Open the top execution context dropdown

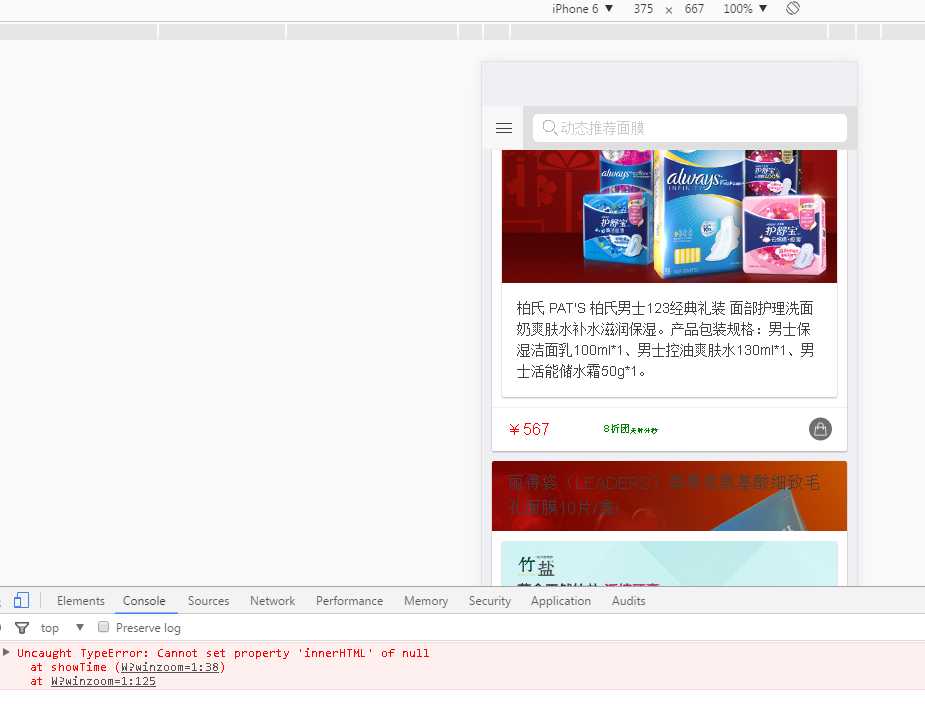coord(62,628)
